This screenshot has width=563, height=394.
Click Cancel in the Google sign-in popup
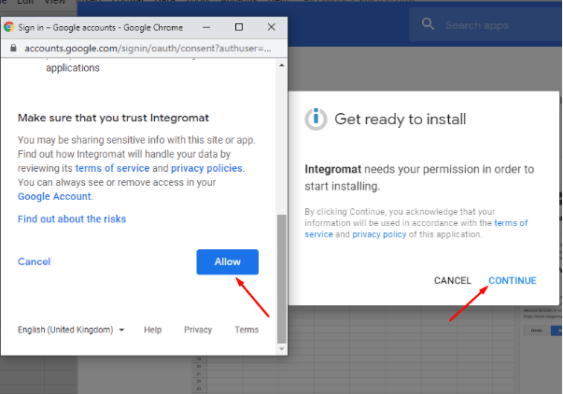coord(34,261)
